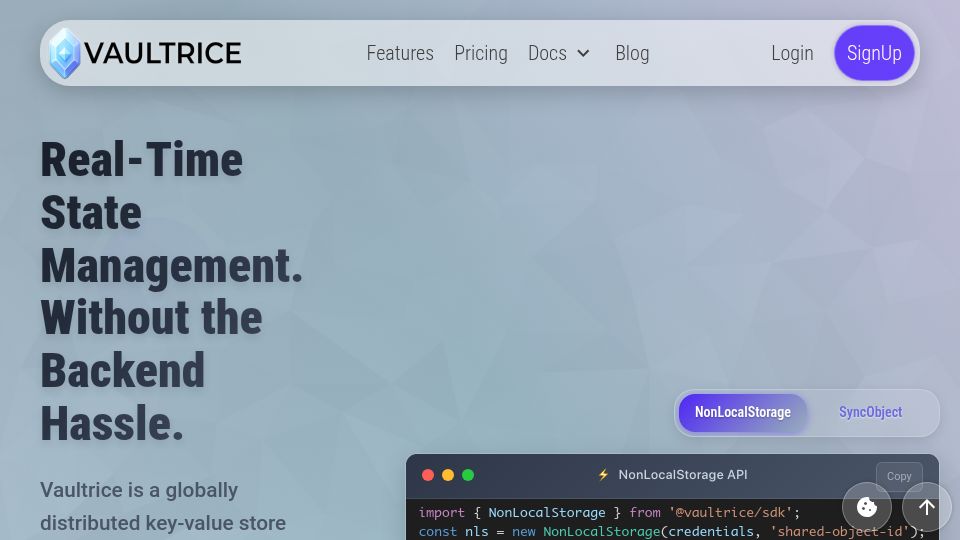Screen dimensions: 960x540
Task: Click the 'NonLocalStorage API' code title
Action: click(683, 474)
